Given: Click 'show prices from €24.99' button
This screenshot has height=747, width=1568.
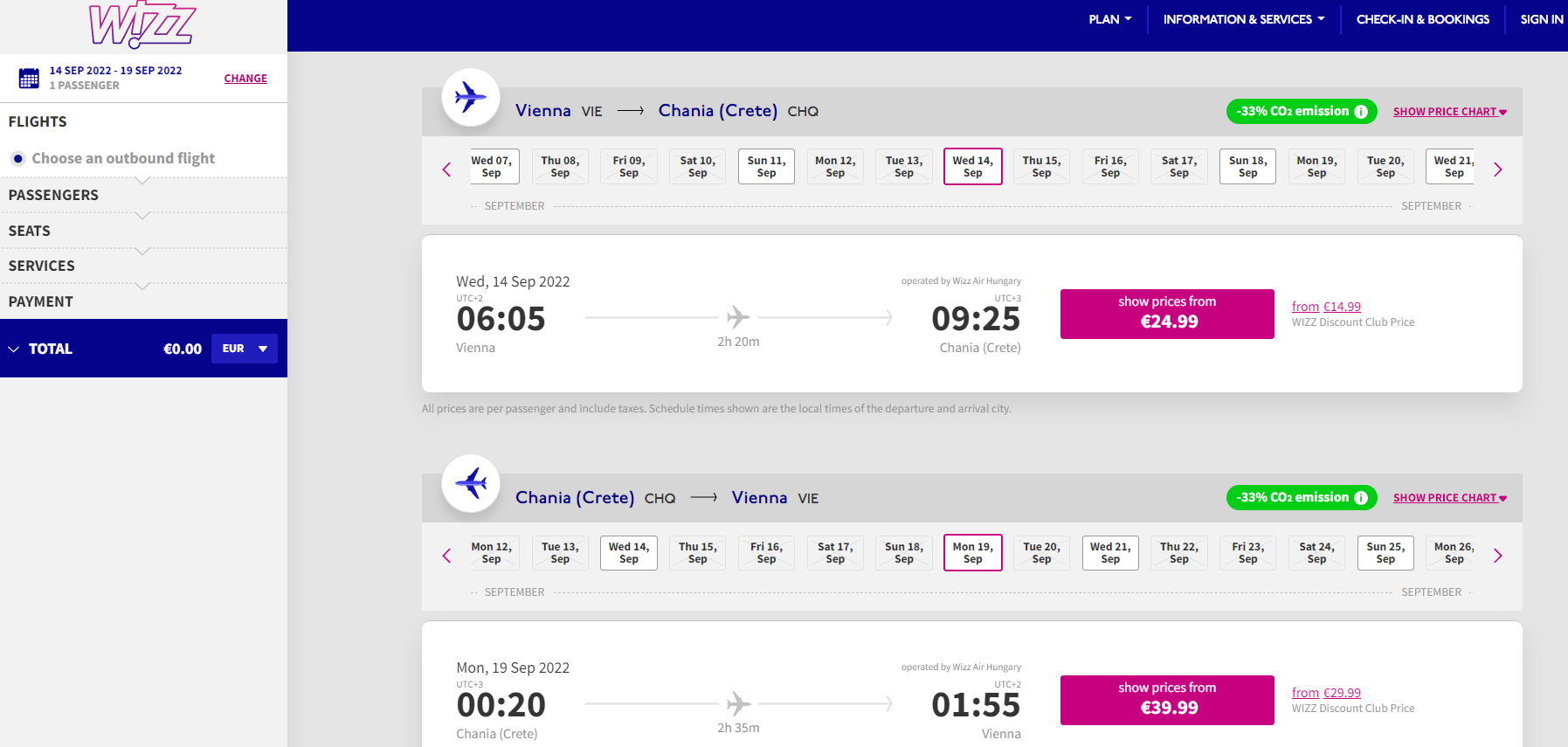Looking at the screenshot, I should click(1167, 314).
